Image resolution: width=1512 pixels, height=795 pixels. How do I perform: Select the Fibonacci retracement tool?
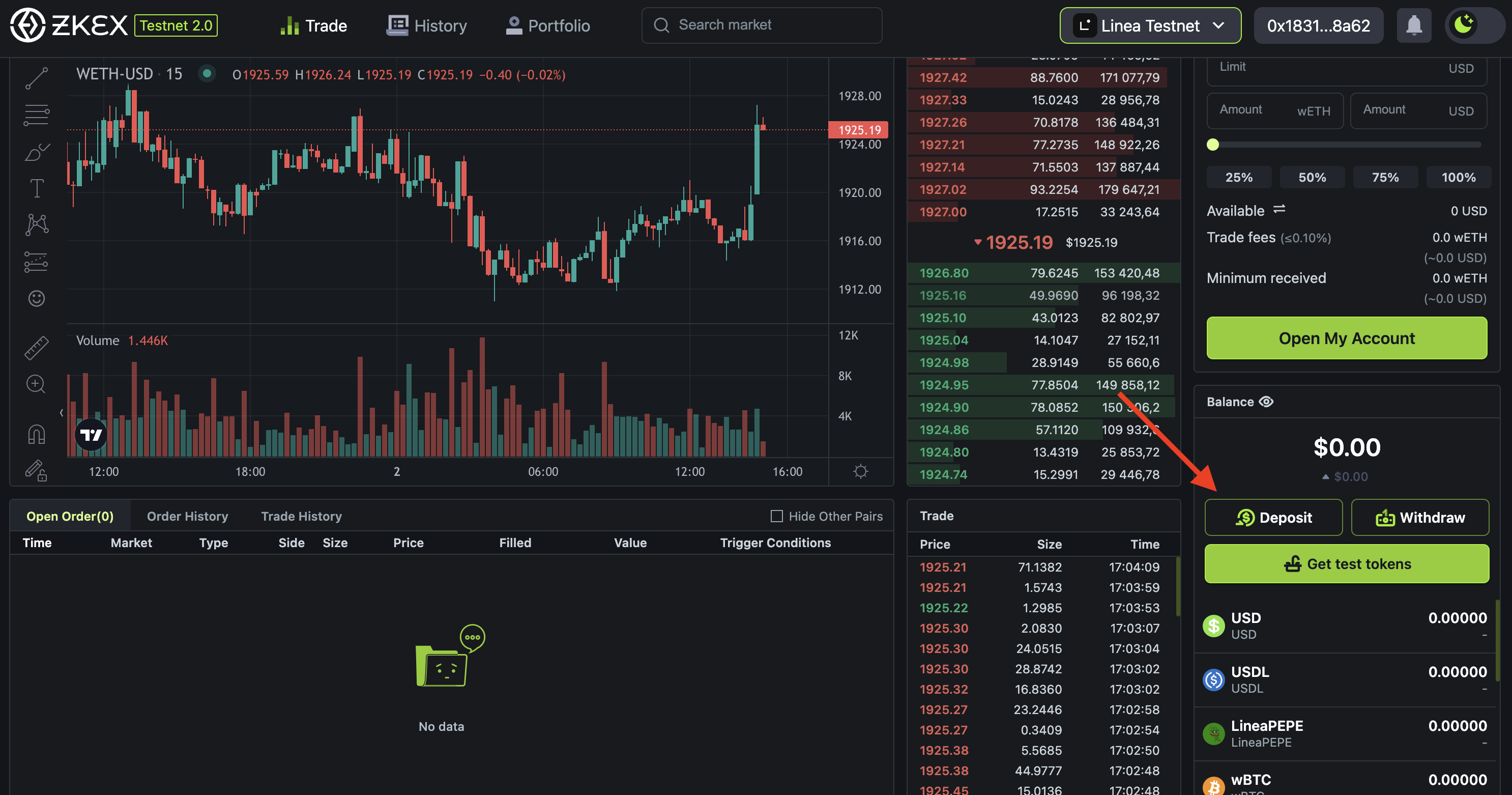coord(37,115)
